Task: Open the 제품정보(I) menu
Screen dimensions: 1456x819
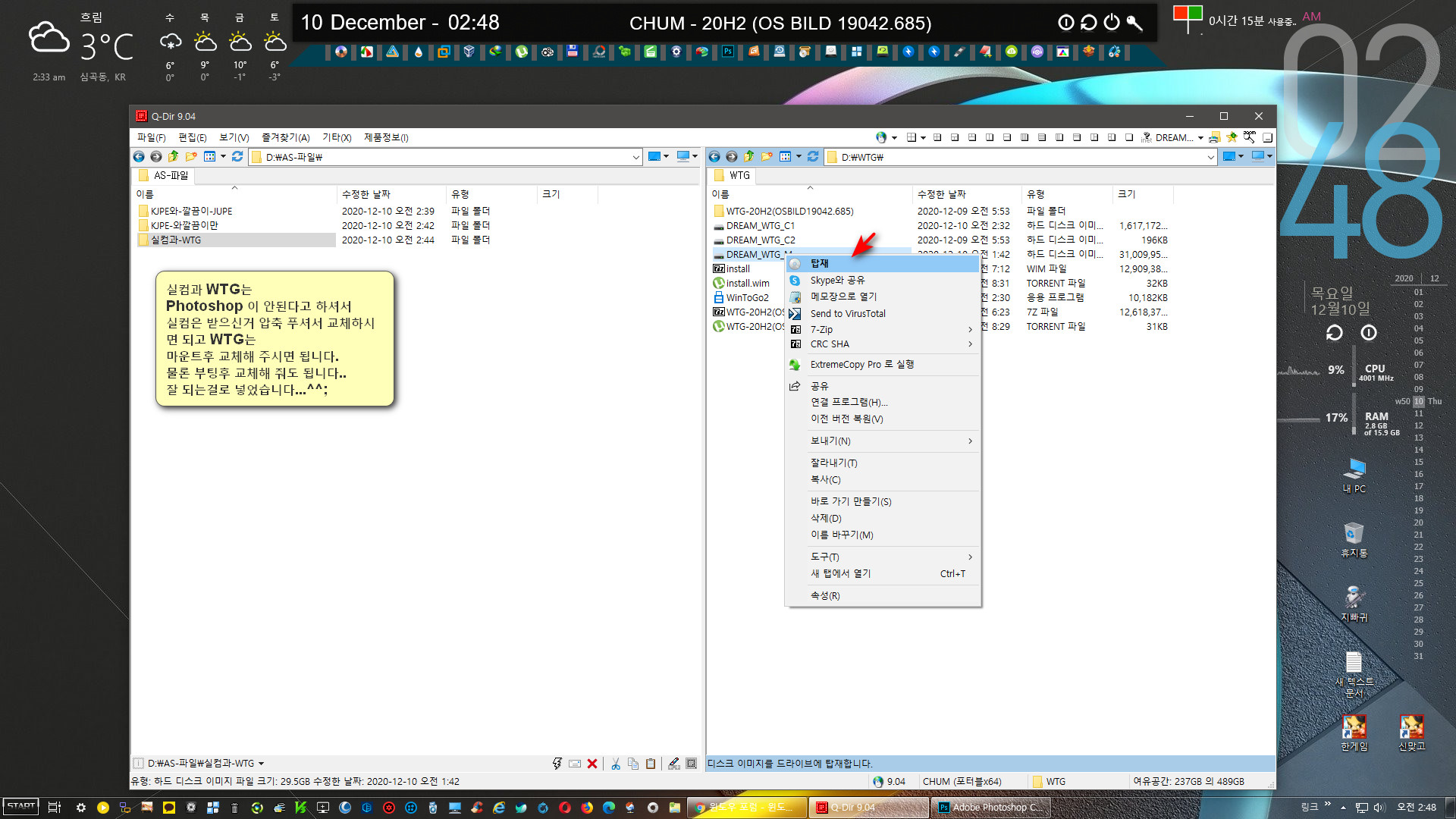Action: coord(386,137)
